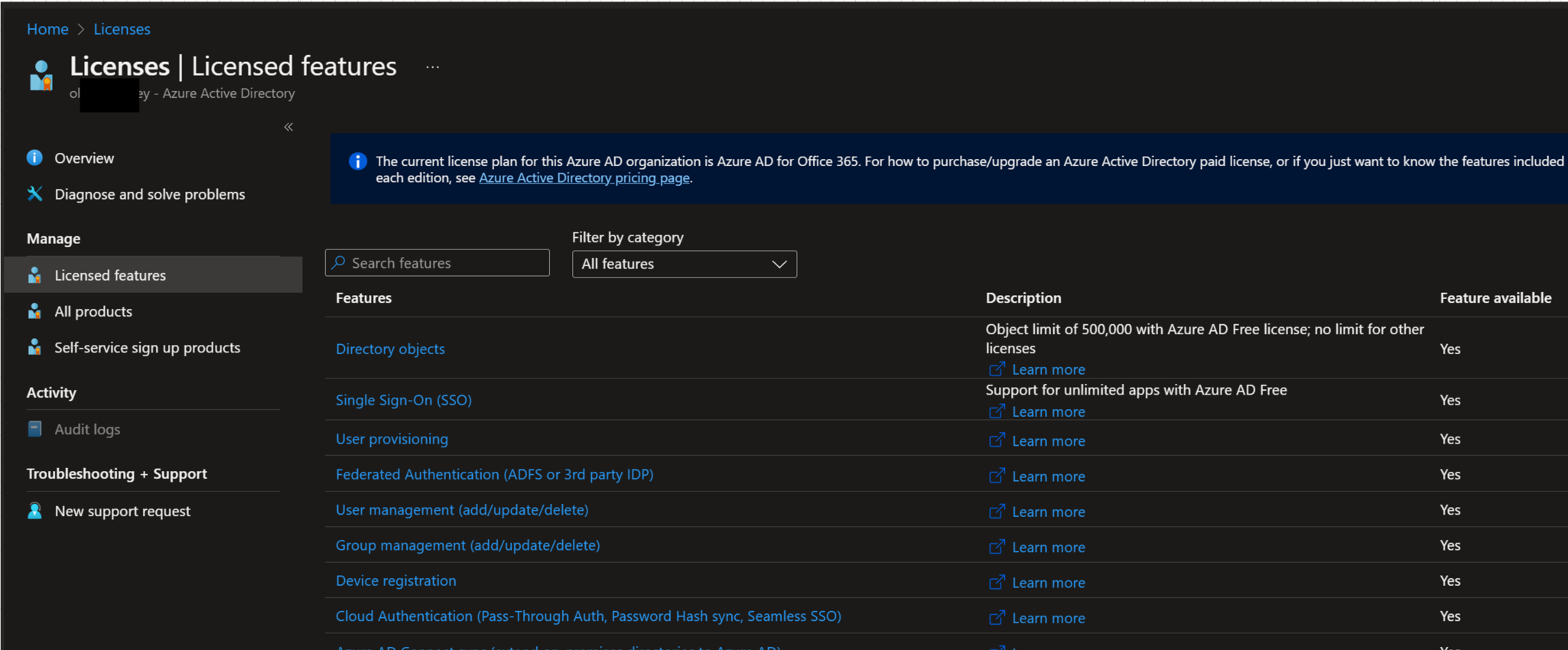1568x650 pixels.
Task: Click the Licensed features sidebar icon
Action: point(34,275)
